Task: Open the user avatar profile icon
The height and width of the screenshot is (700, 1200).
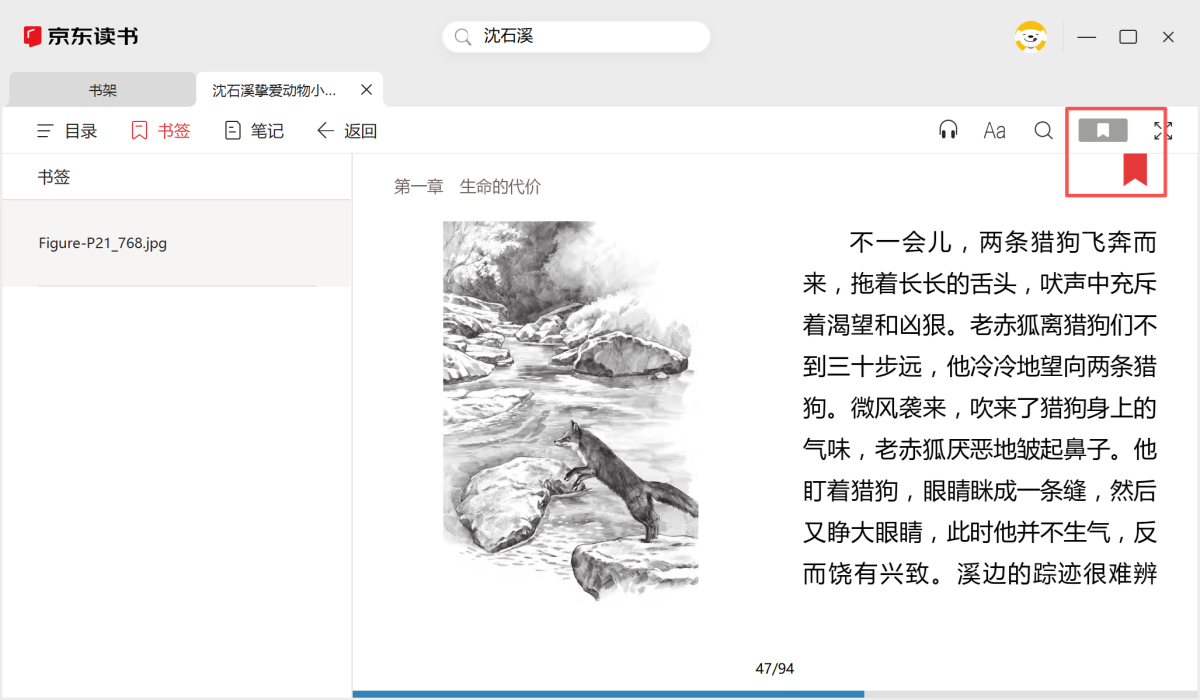Action: 1030,37
